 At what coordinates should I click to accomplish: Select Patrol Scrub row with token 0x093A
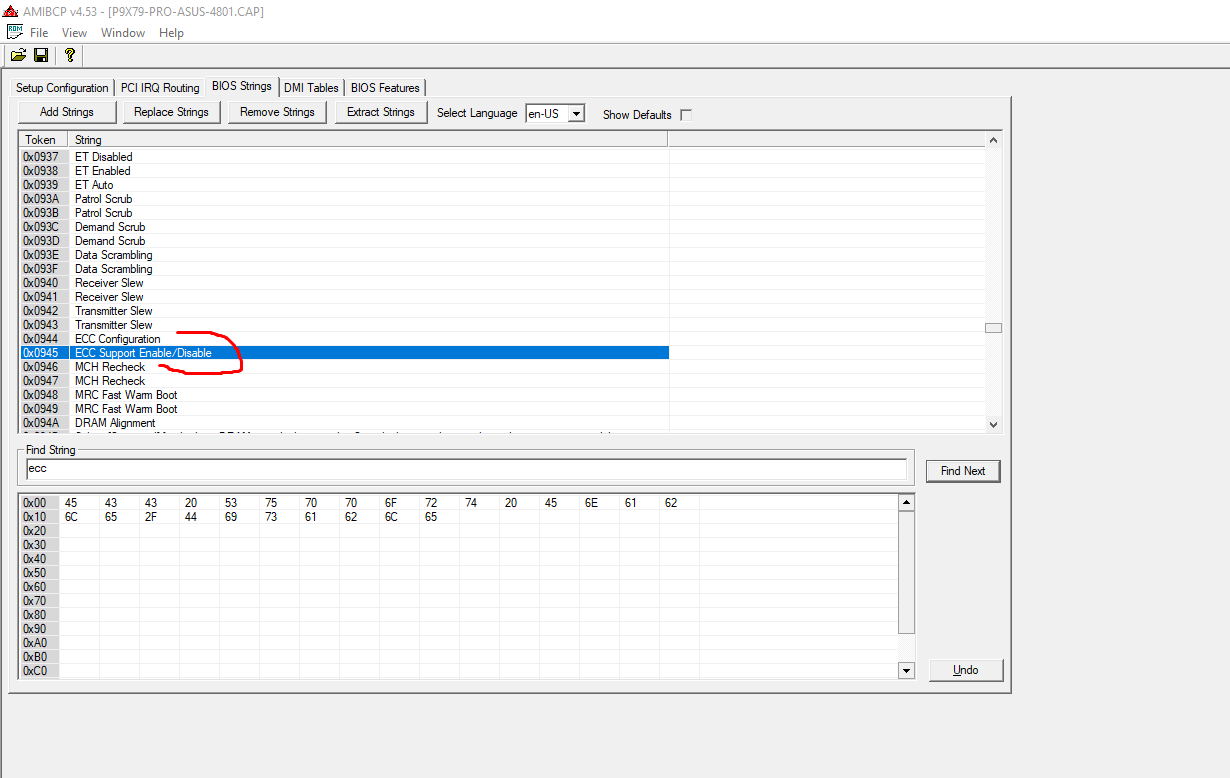pos(344,199)
